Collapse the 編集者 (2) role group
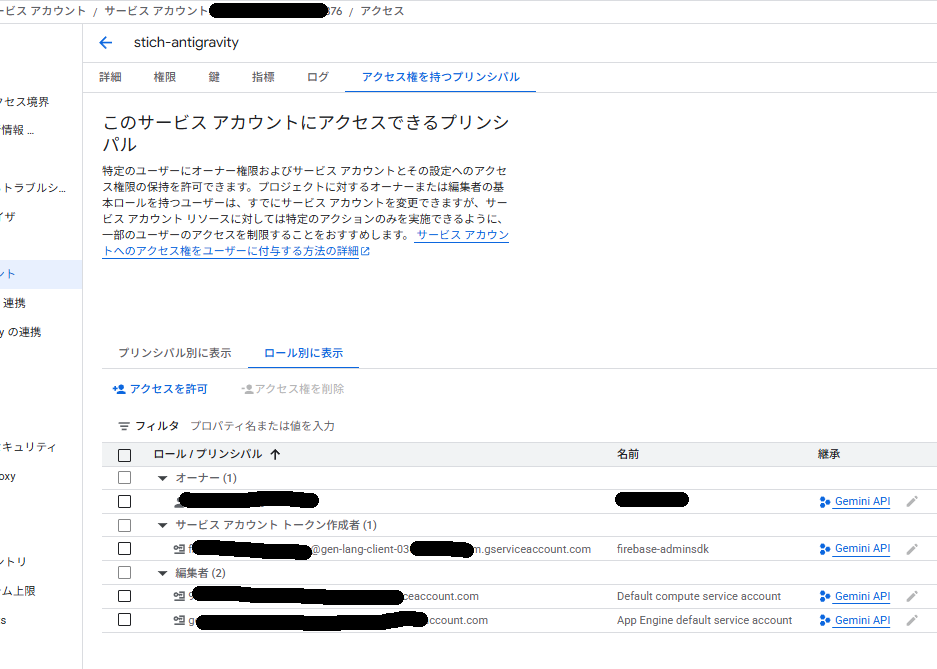 [163, 573]
